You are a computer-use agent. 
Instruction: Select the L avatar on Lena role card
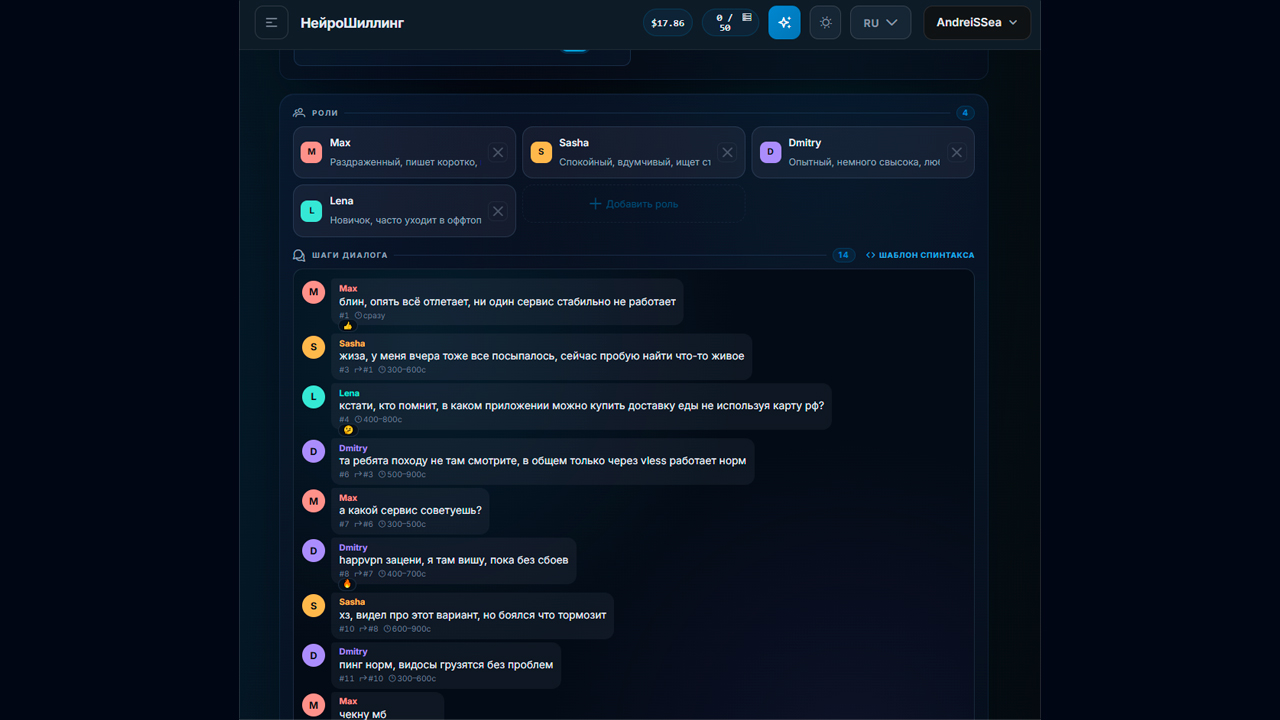tap(311, 211)
